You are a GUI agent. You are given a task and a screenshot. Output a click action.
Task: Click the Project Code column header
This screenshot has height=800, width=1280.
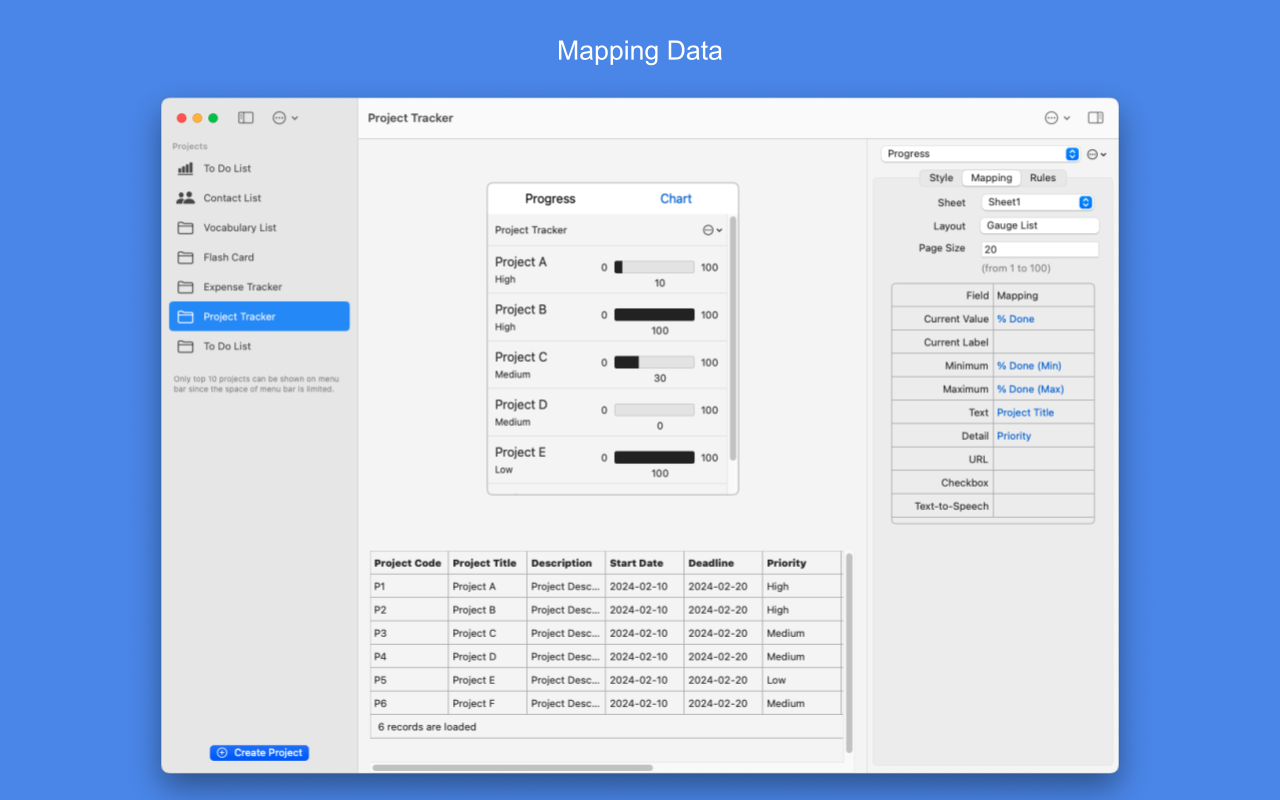(x=409, y=563)
